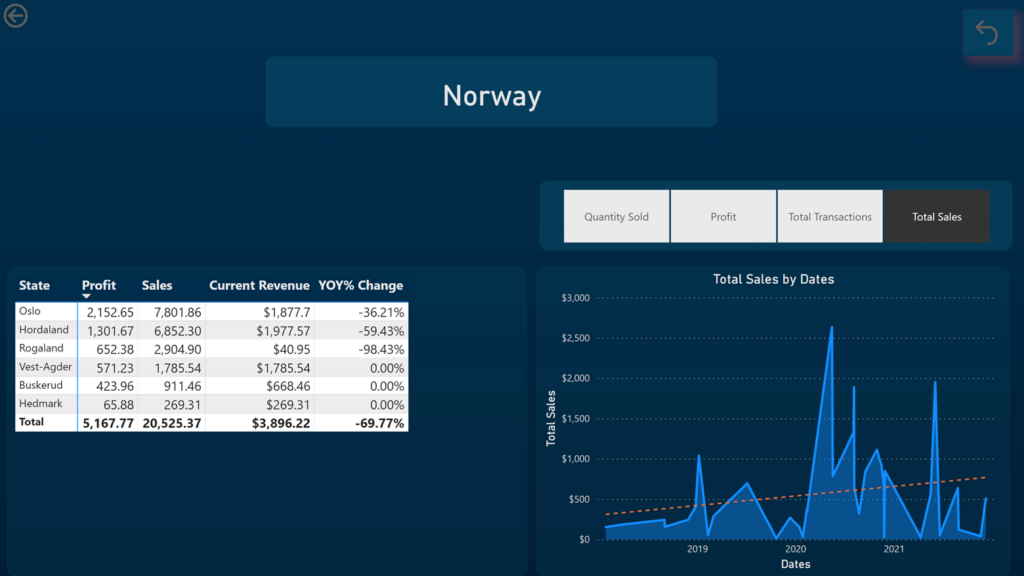The image size is (1024, 576).
Task: Click the back arrow circle icon
Action: tap(15, 15)
